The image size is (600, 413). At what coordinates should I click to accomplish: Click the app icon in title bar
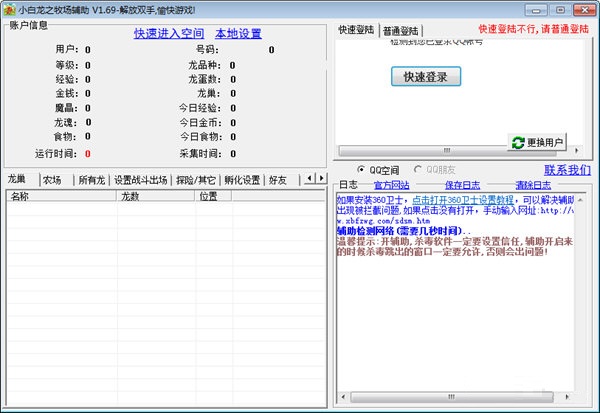point(9,10)
